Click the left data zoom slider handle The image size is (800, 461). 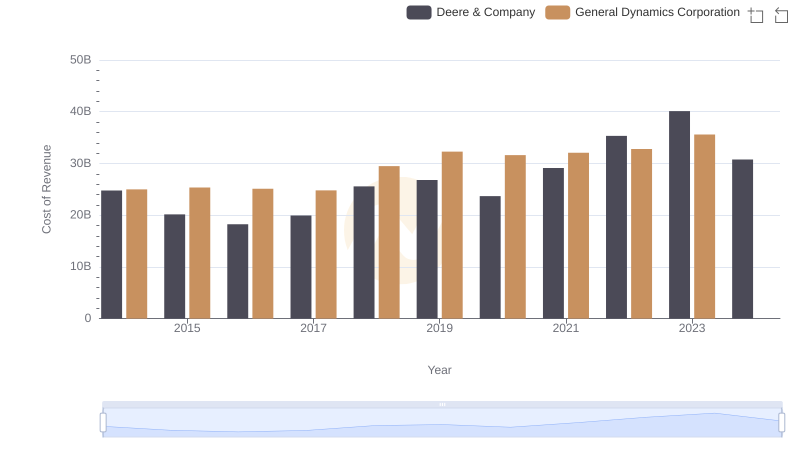[103, 422]
